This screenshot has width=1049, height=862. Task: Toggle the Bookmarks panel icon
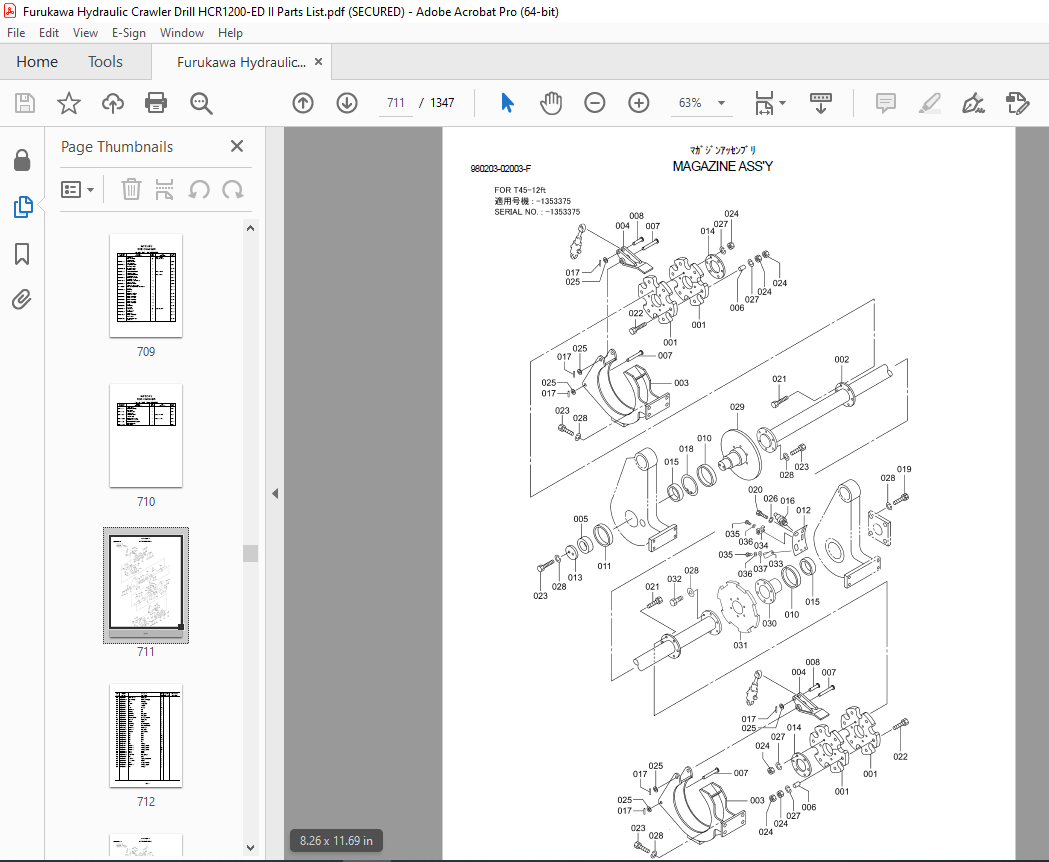(22, 254)
